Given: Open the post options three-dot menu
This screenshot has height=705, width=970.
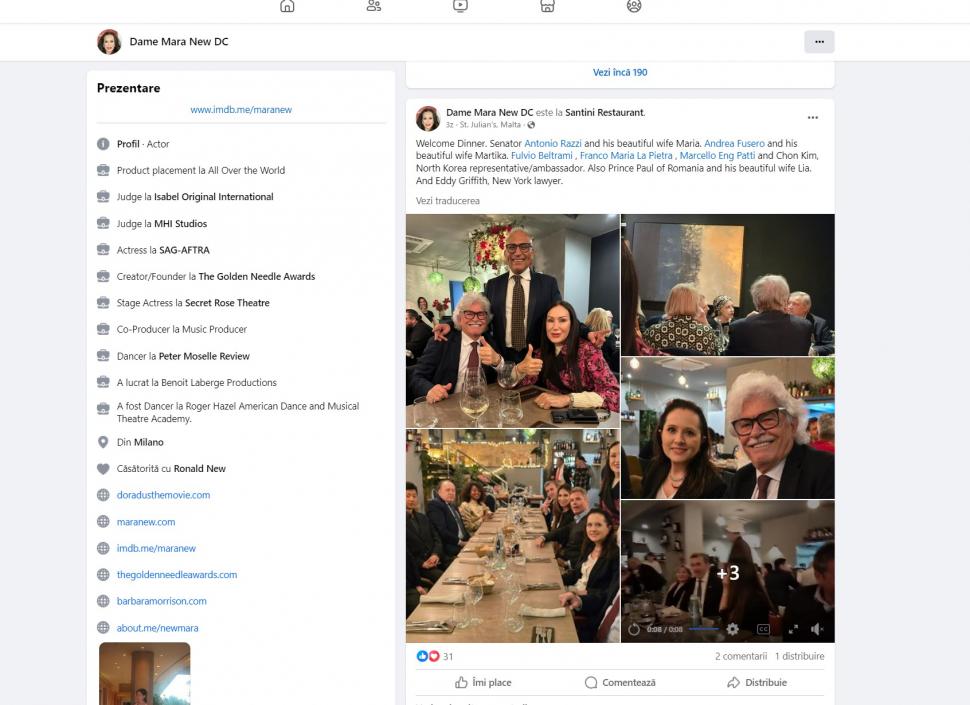Looking at the screenshot, I should 813,118.
